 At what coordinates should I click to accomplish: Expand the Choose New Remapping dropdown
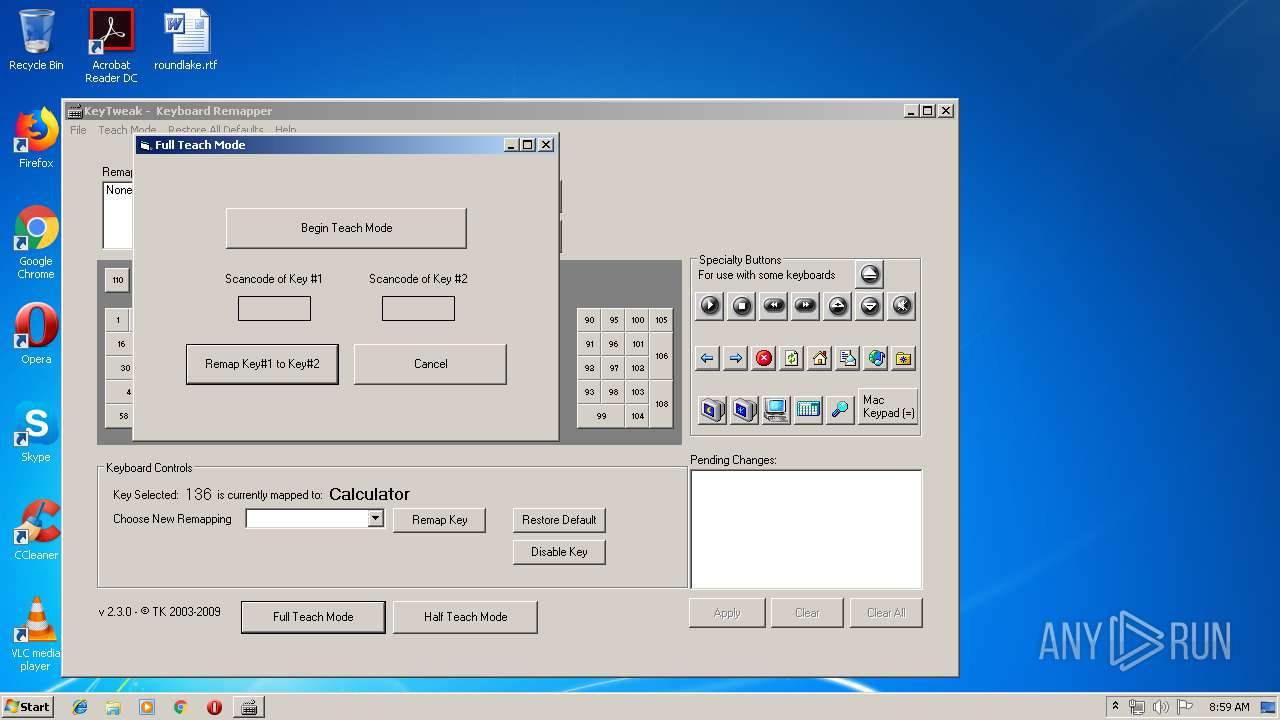(376, 518)
